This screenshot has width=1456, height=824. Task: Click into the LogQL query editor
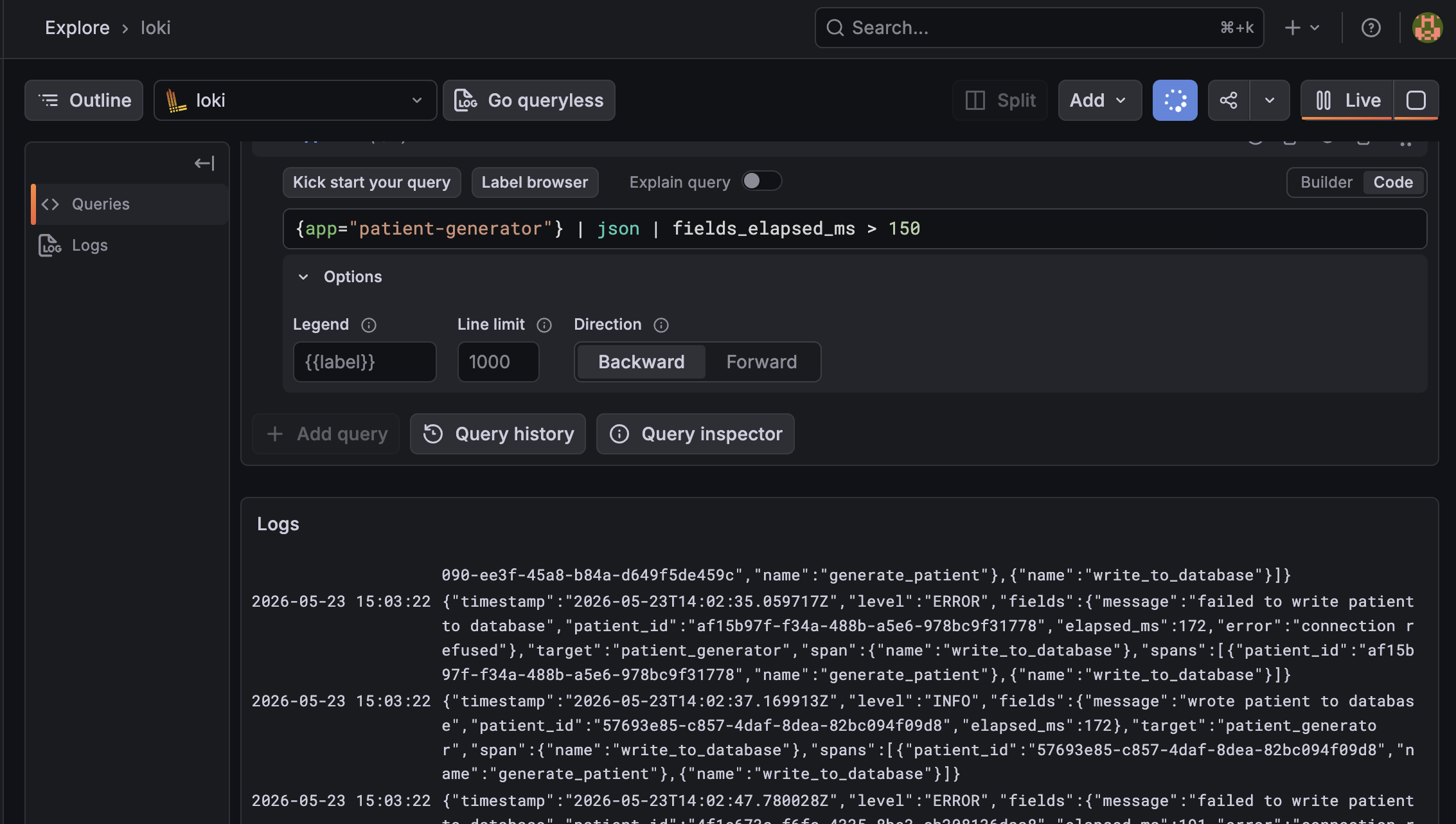pos(855,229)
